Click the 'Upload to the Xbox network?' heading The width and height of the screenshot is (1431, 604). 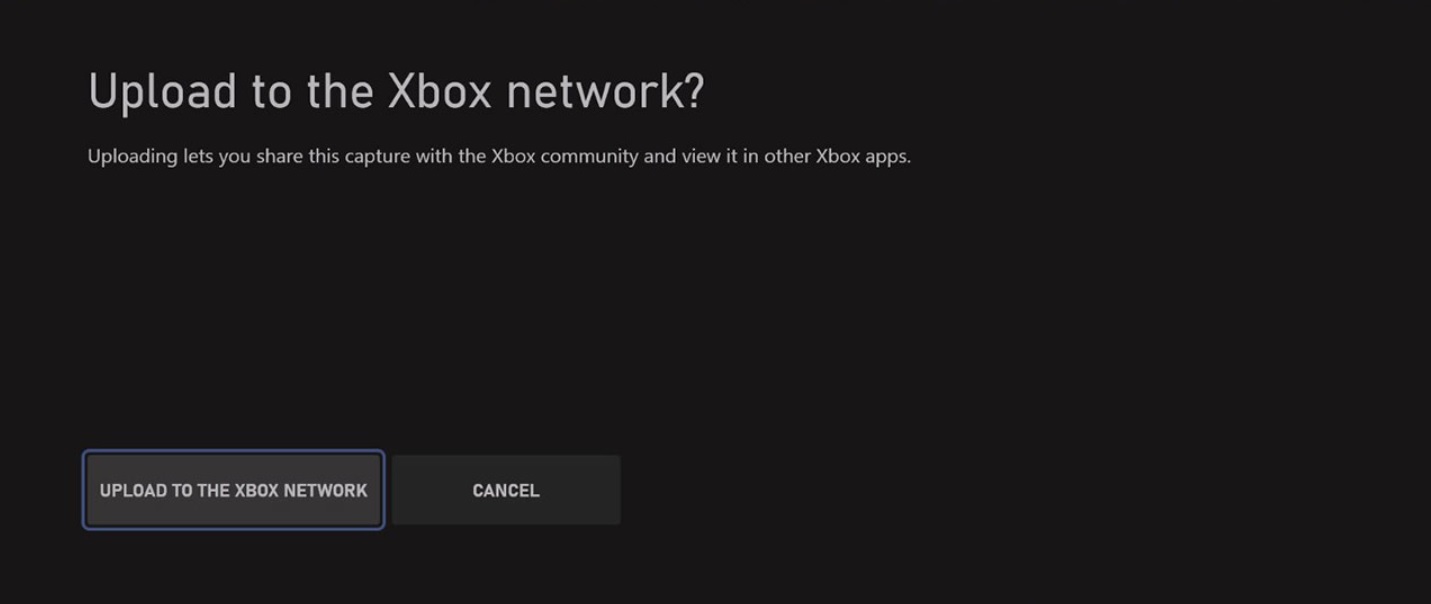pos(396,92)
